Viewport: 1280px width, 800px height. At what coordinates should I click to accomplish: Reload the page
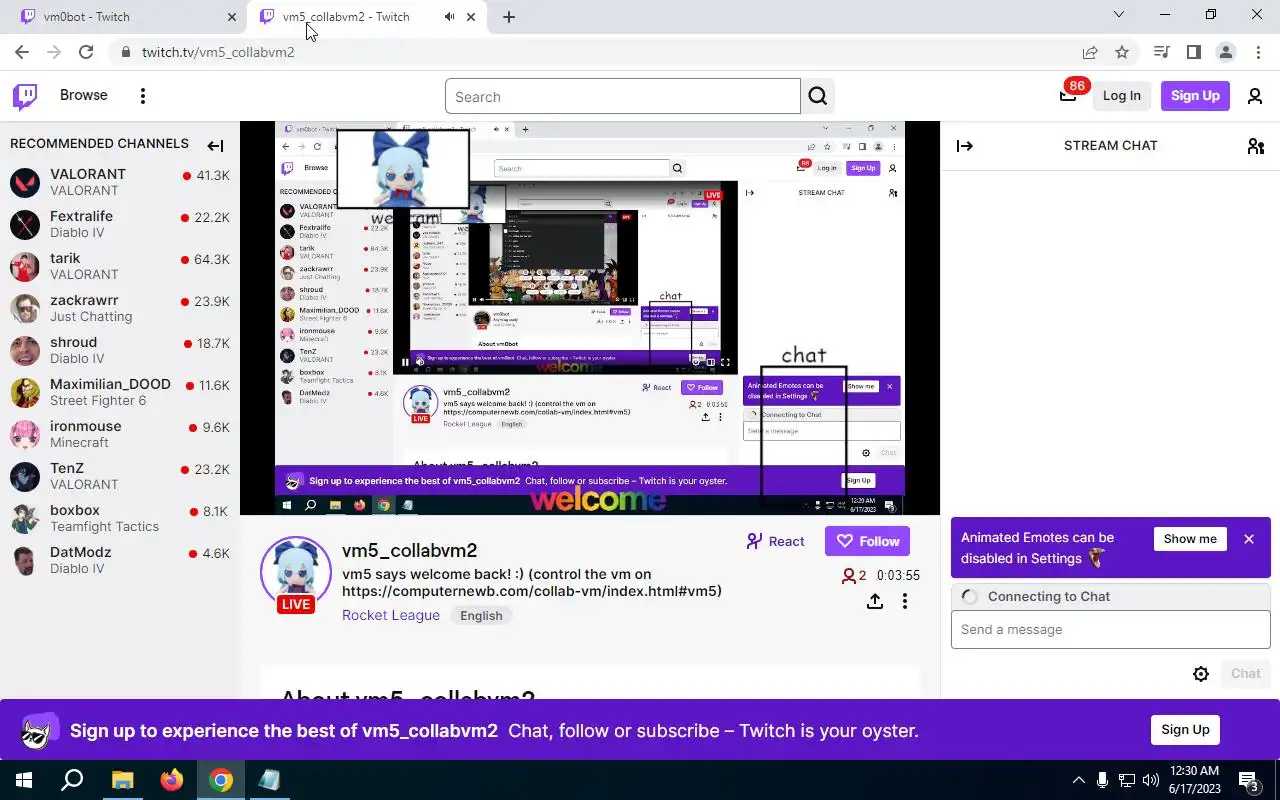pos(86,52)
